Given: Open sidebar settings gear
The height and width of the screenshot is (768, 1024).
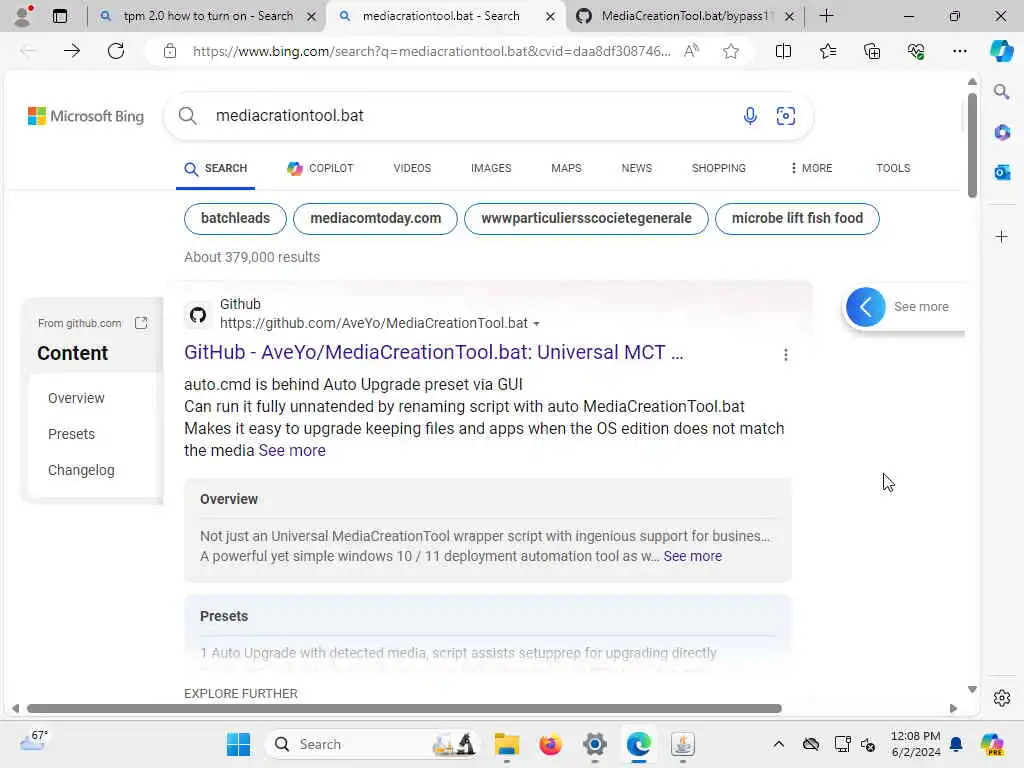Looking at the screenshot, I should coord(1002,698).
